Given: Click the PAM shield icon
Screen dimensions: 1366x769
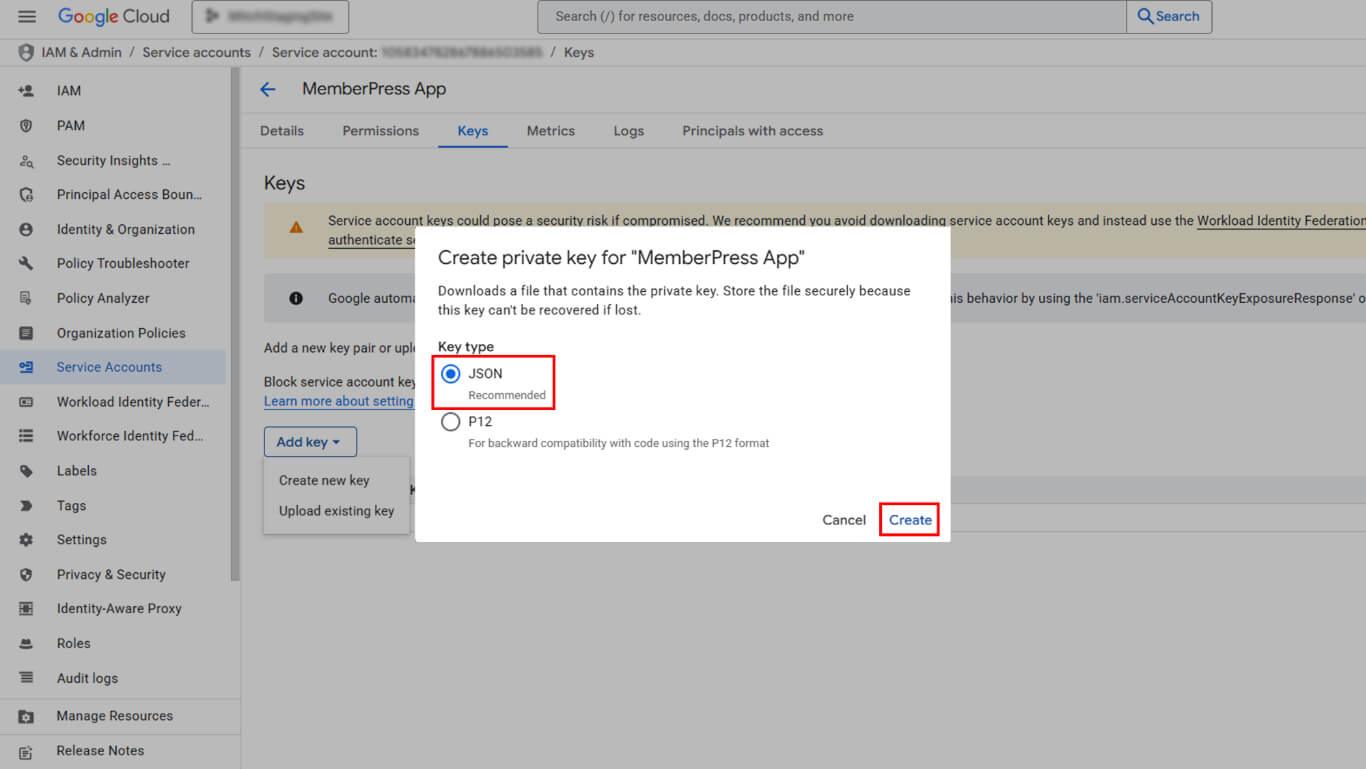Looking at the screenshot, I should [27, 126].
